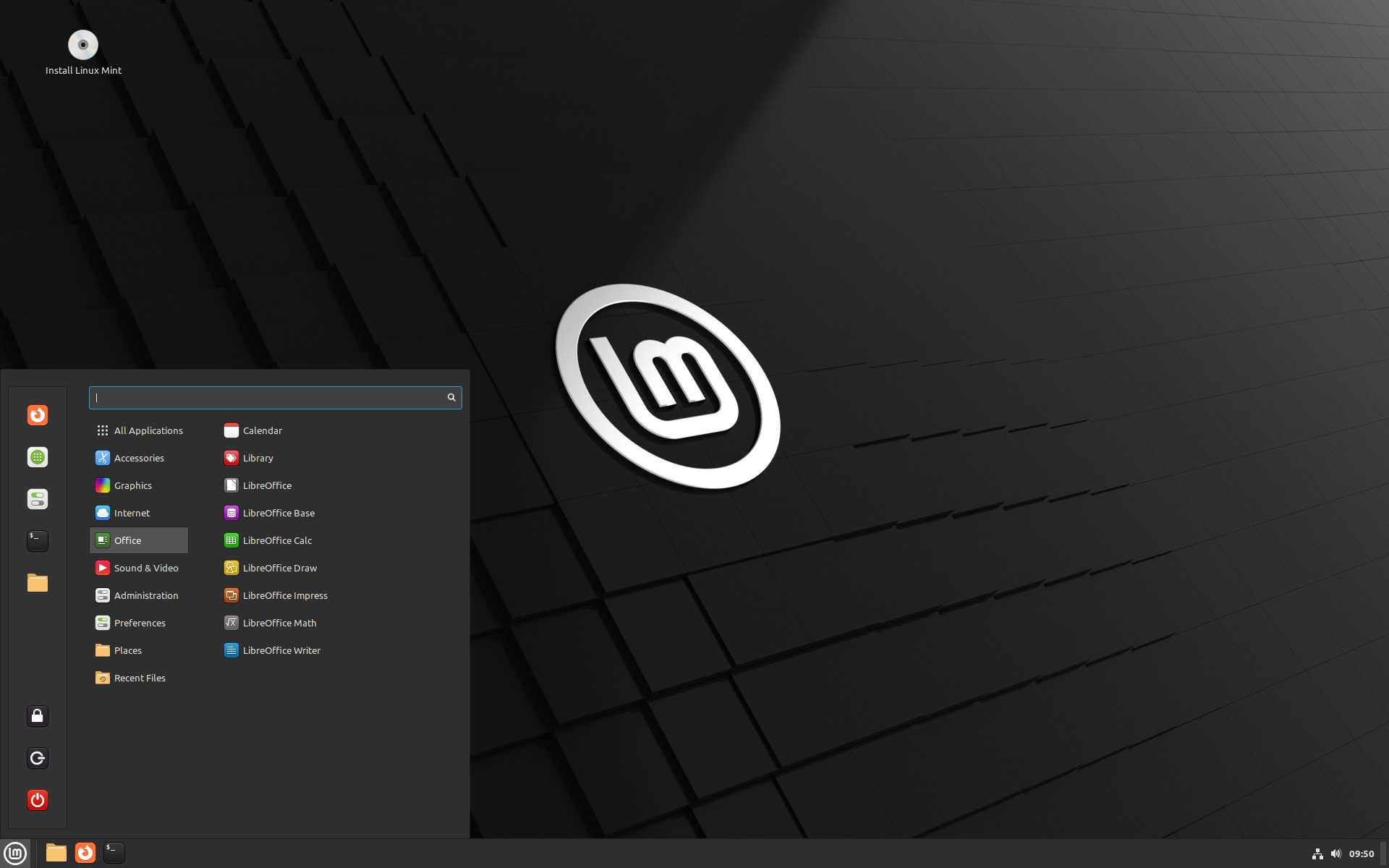Image resolution: width=1389 pixels, height=868 pixels.
Task: Launch Firefox from the menu sidebar
Action: tap(37, 415)
